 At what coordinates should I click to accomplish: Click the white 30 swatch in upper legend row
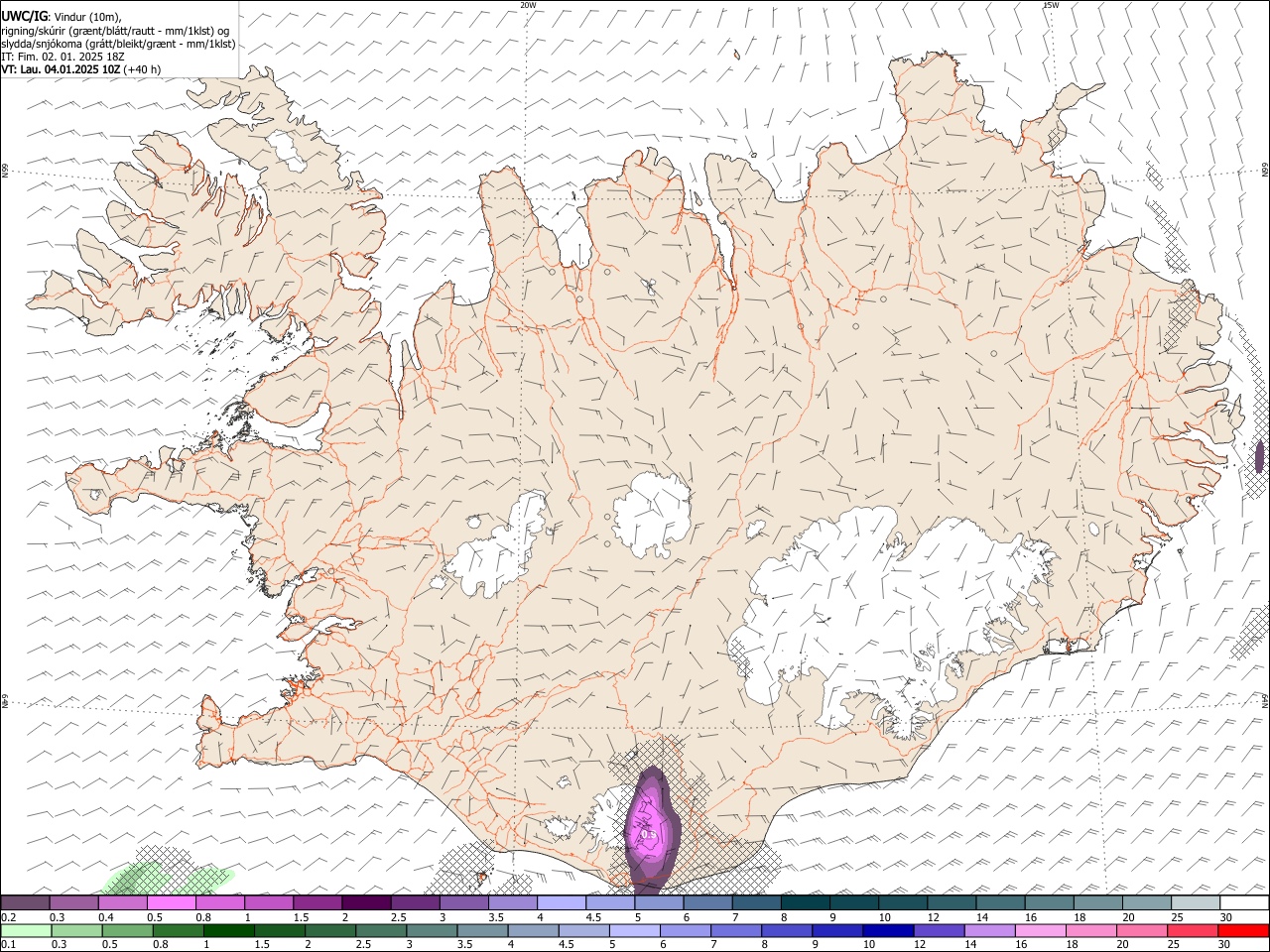1245,902
